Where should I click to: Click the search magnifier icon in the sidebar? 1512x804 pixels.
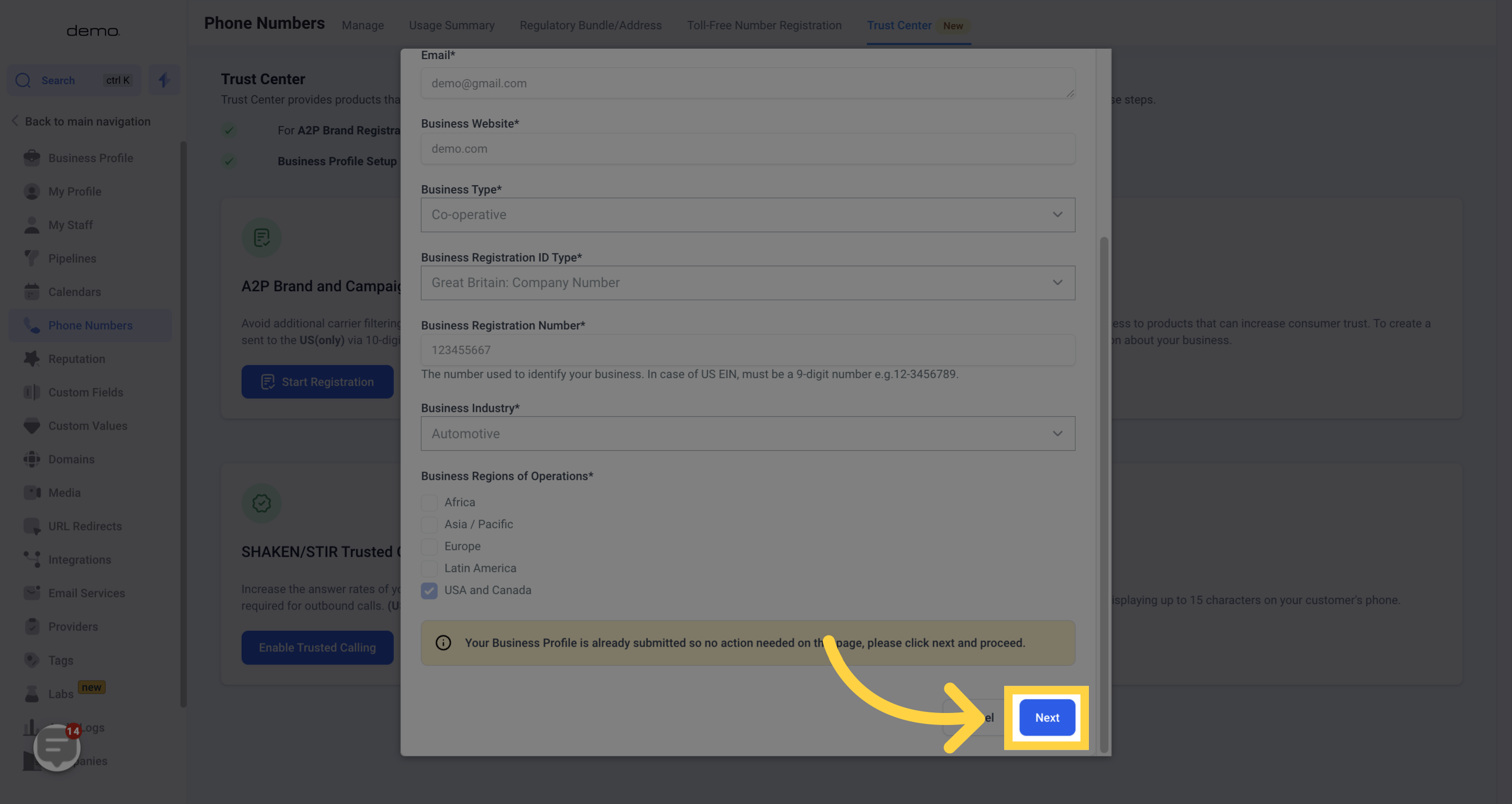pos(23,80)
